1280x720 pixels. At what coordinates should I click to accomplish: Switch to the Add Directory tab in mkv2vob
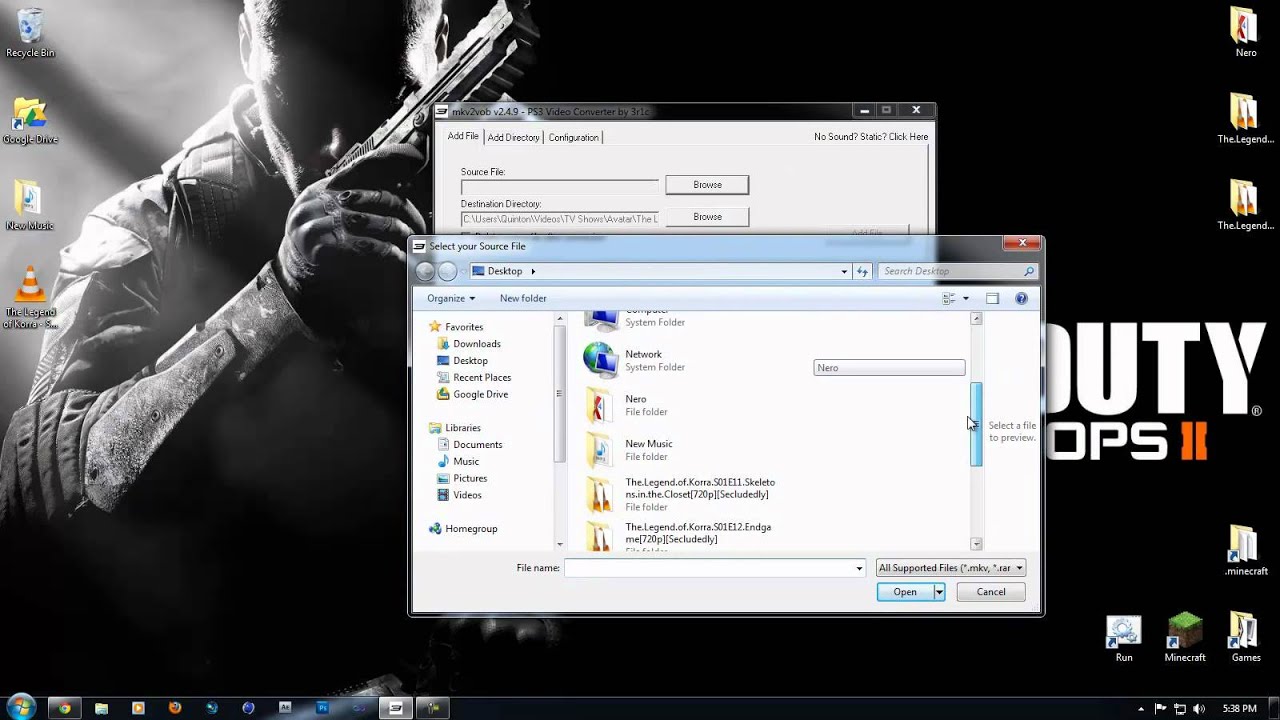coord(514,137)
